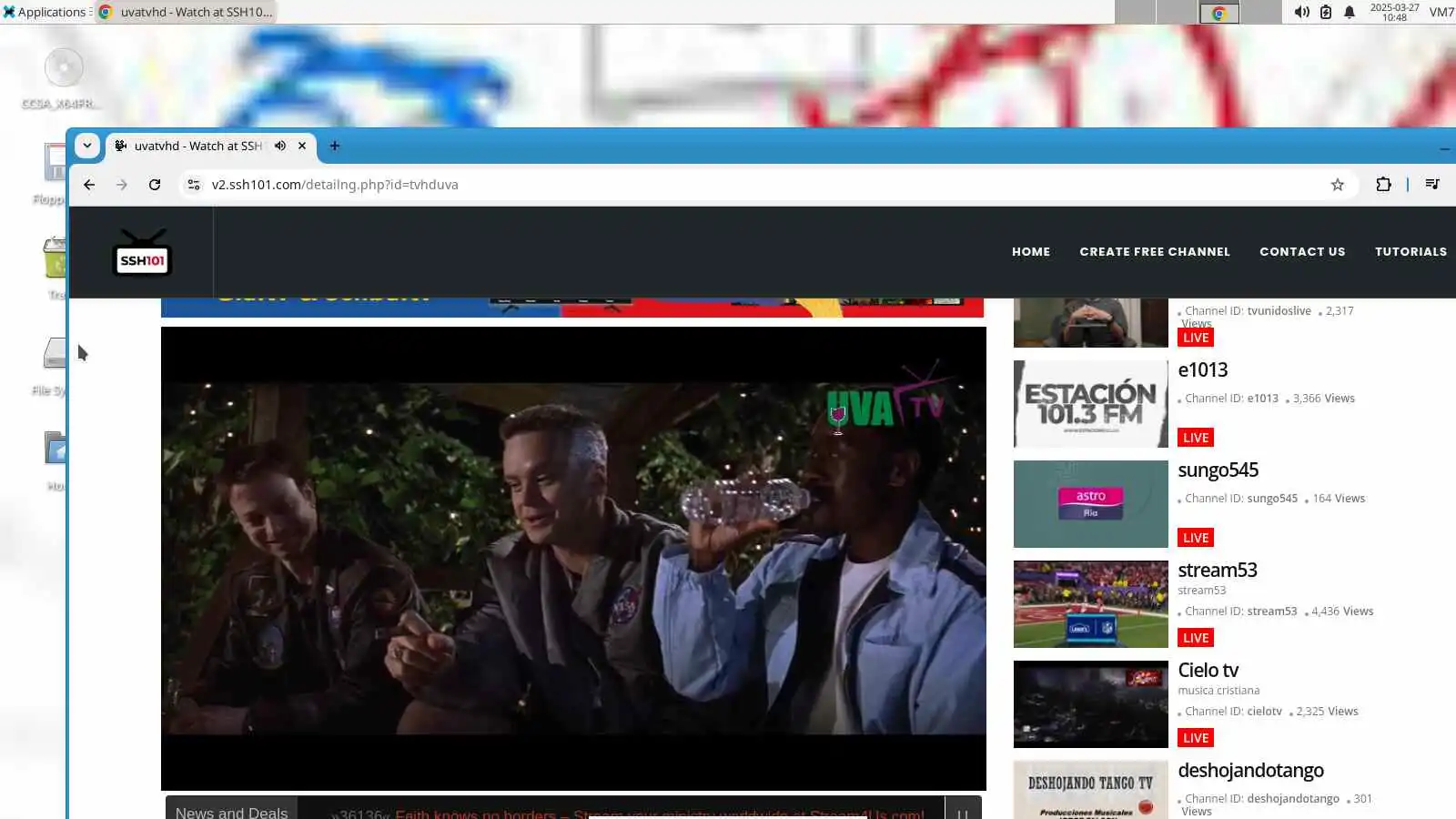Screen dimensions: 1456x819
Task: Click the '3,366 Views' text
Action: pyautogui.click(x=1324, y=399)
